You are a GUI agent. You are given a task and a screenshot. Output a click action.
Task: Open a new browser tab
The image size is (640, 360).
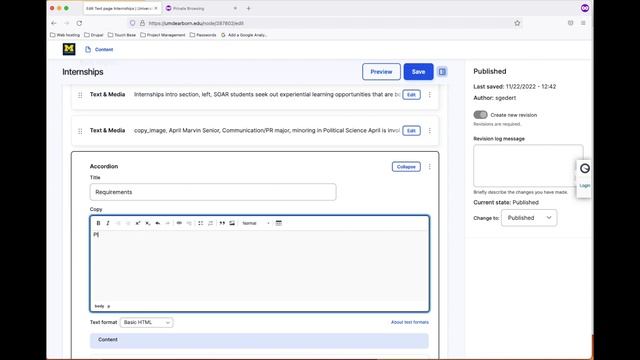coord(249,8)
